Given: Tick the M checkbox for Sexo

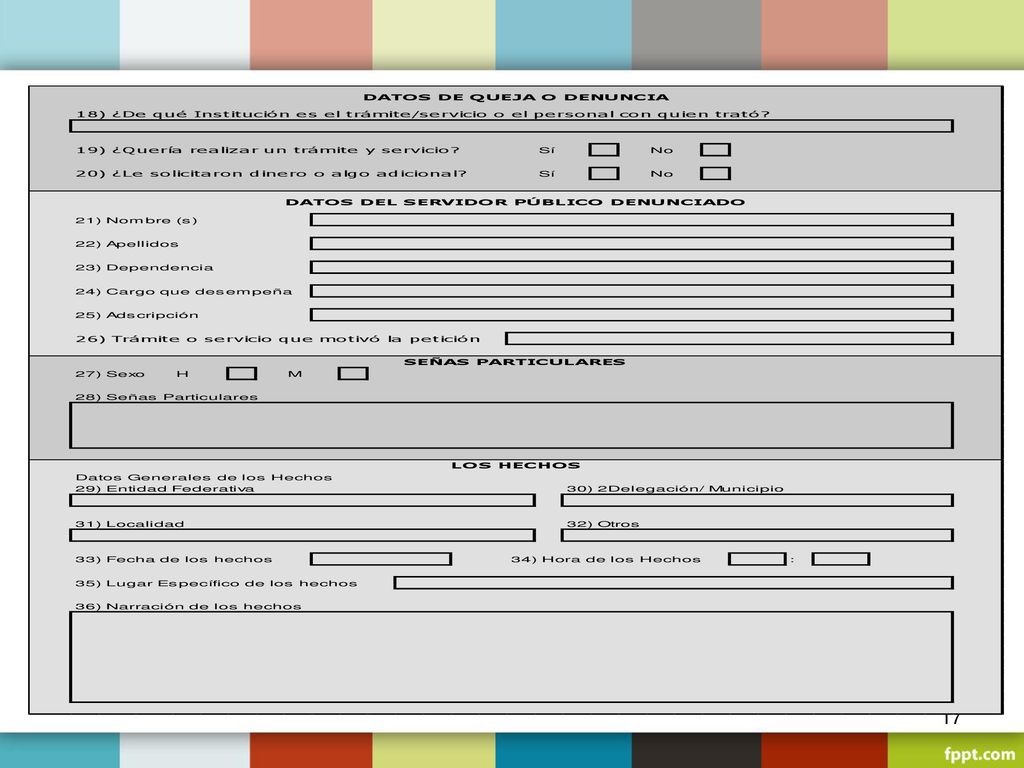Looking at the screenshot, I should pos(353,373).
